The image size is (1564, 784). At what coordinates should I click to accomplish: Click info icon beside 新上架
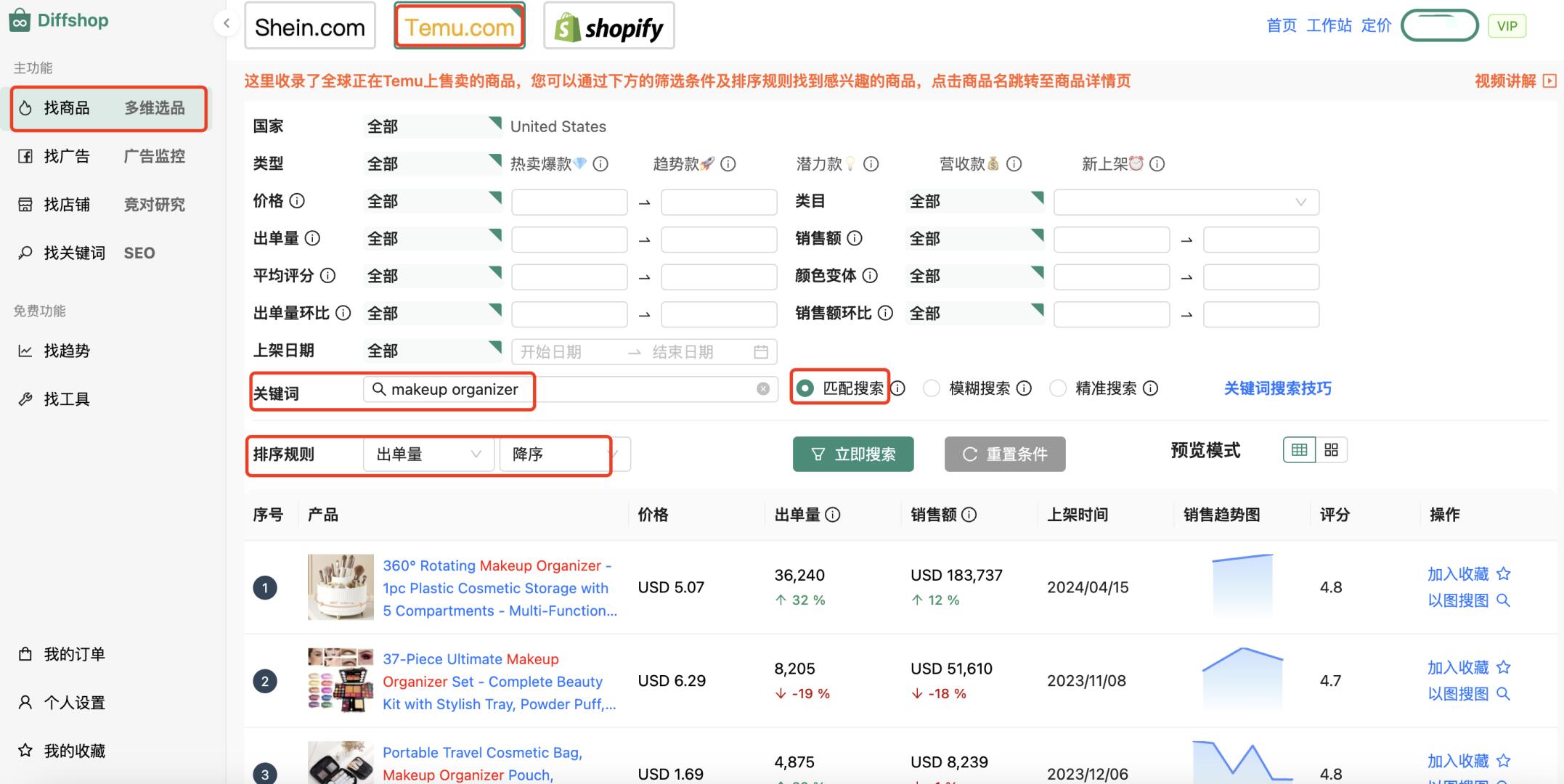pyautogui.click(x=1157, y=164)
